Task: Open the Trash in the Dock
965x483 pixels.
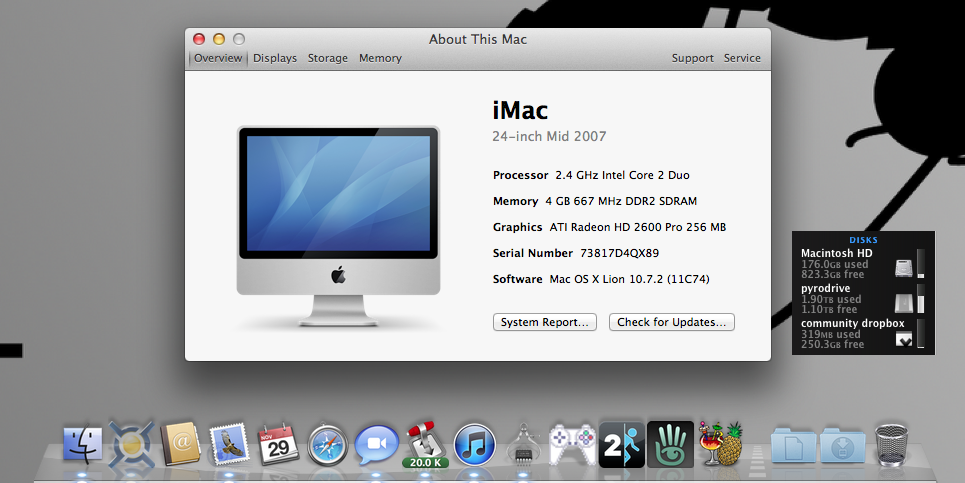Action: click(892, 444)
